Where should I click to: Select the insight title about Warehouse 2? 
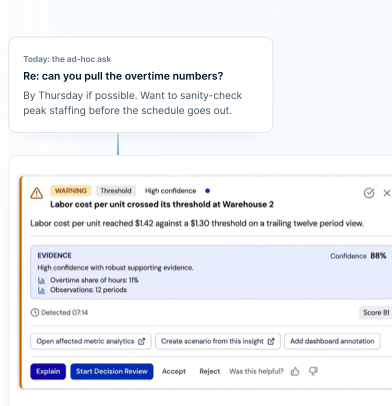[x=162, y=204]
